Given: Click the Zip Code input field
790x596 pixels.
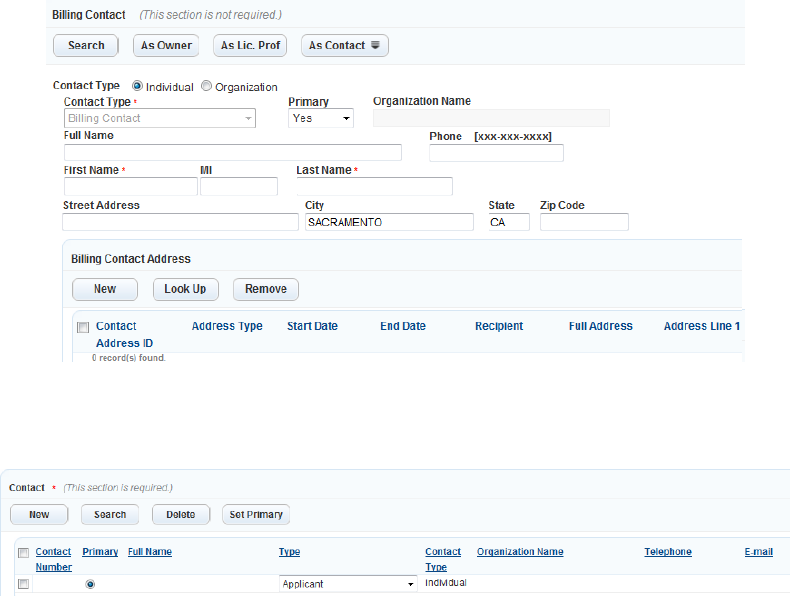Looking at the screenshot, I should (x=584, y=222).
